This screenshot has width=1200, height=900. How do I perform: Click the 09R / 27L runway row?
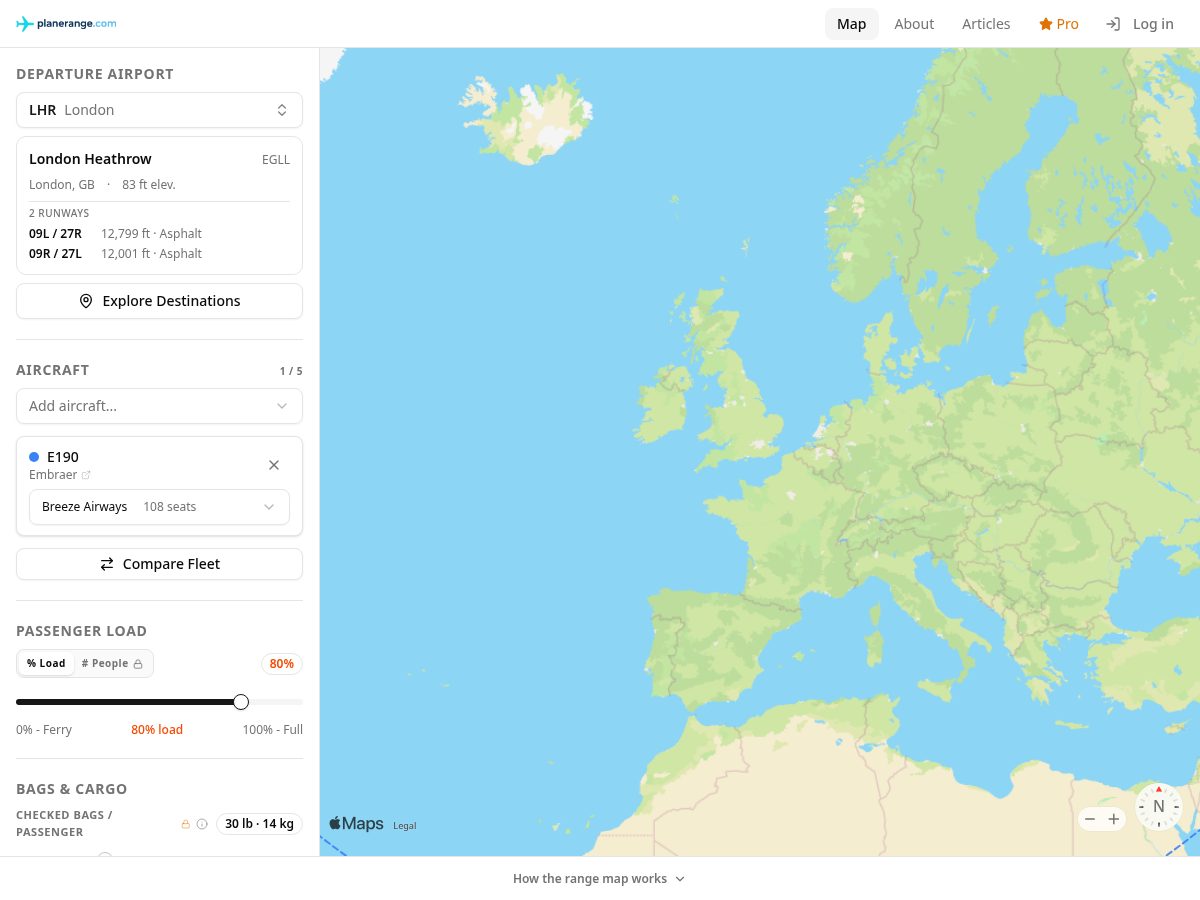click(x=159, y=254)
